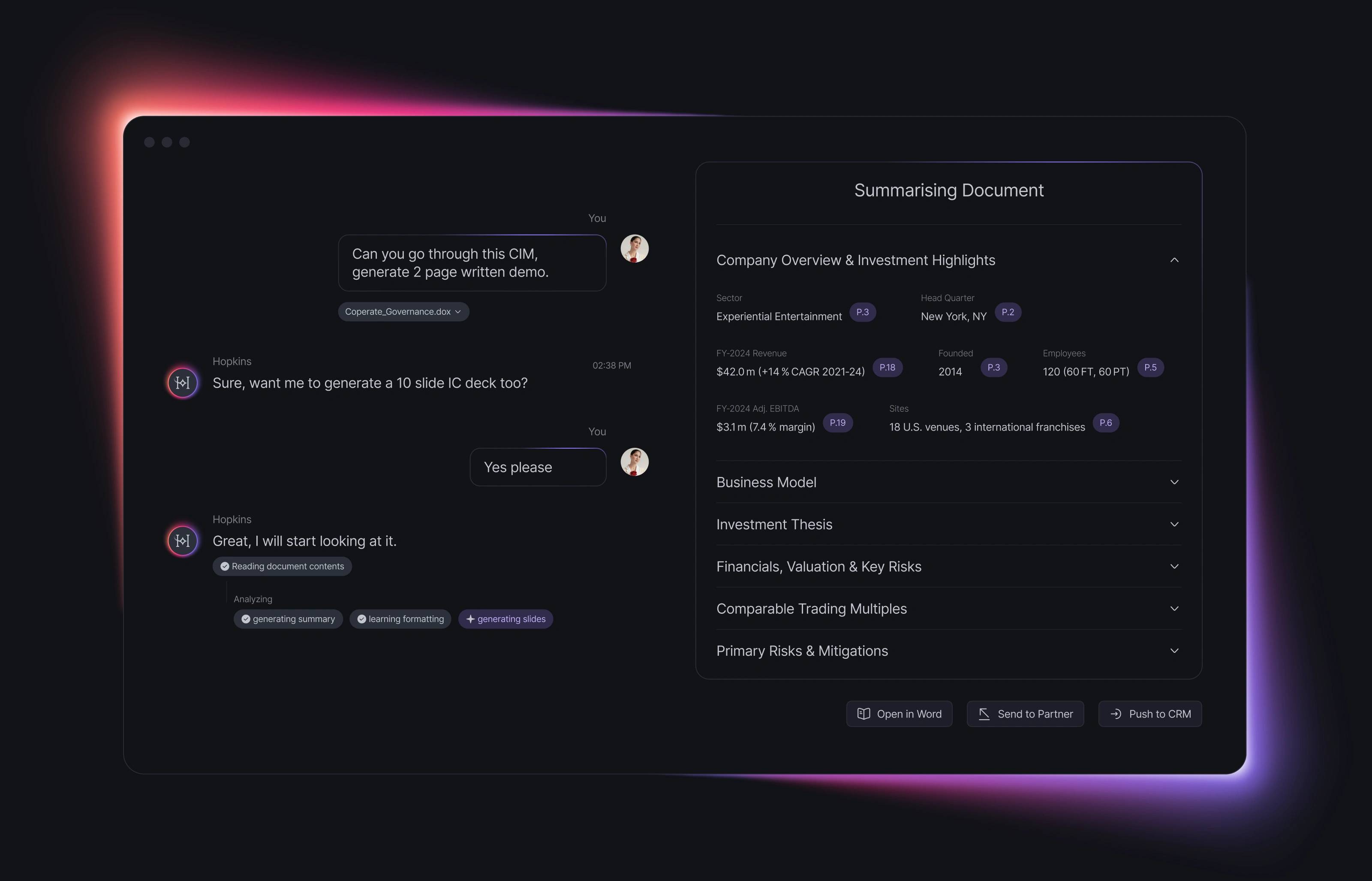Click the arrow icon on Push to CRM

1115,714
